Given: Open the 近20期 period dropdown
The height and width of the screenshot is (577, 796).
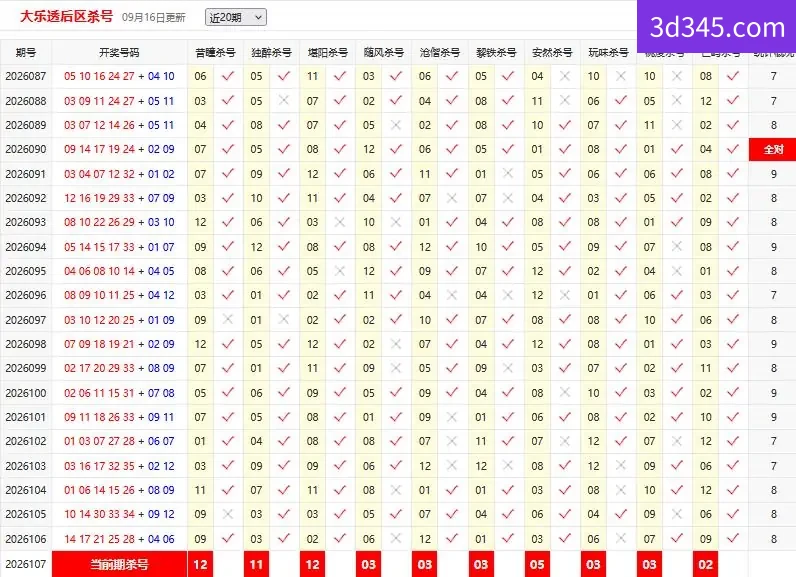Looking at the screenshot, I should (236, 17).
